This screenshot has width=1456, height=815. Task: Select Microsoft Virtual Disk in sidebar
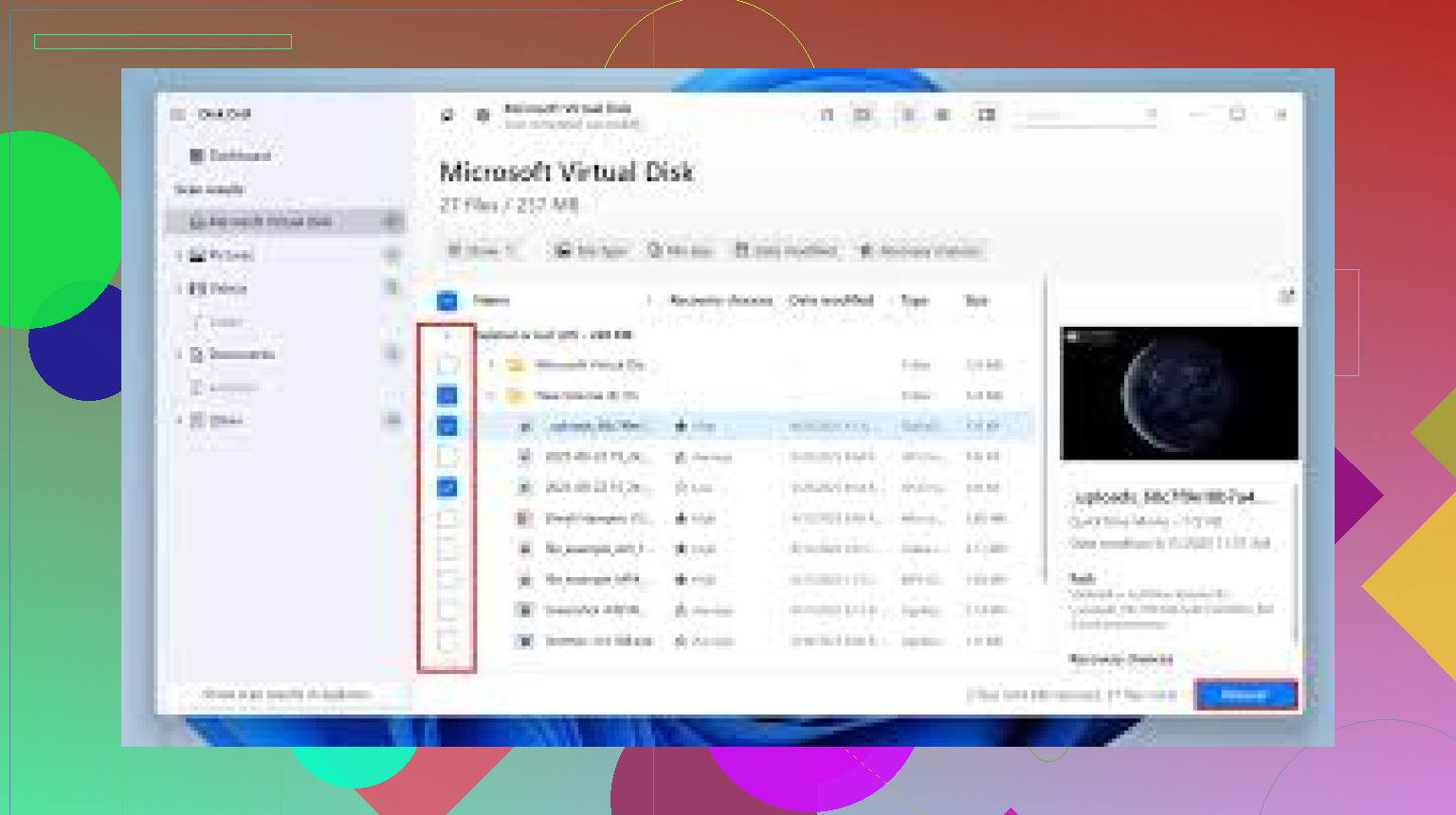[270, 222]
